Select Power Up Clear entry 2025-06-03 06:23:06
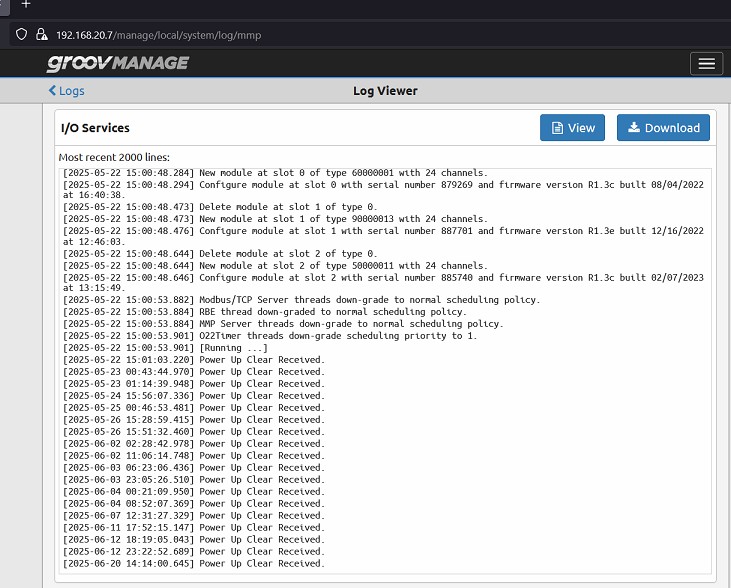731x588 pixels. 193,468
